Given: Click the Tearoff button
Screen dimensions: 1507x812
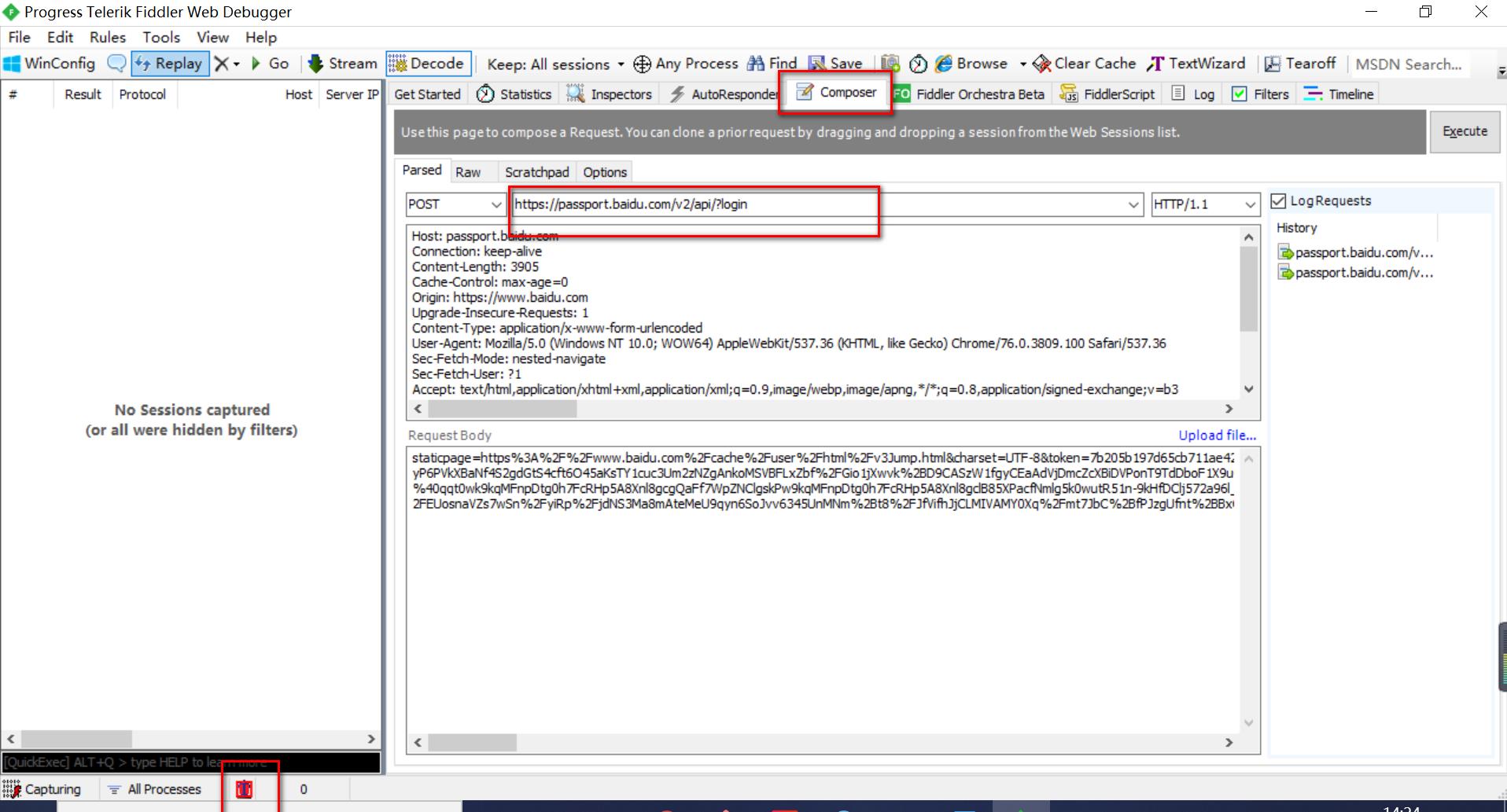Looking at the screenshot, I should pyautogui.click(x=1300, y=64).
